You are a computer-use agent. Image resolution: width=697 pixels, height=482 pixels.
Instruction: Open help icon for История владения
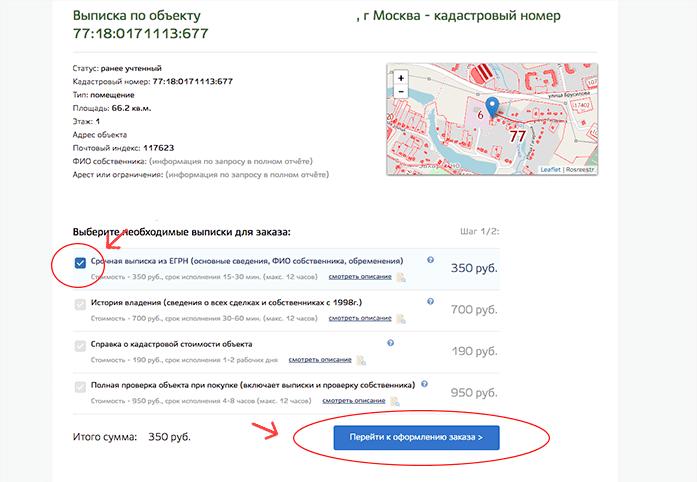pos(430,301)
